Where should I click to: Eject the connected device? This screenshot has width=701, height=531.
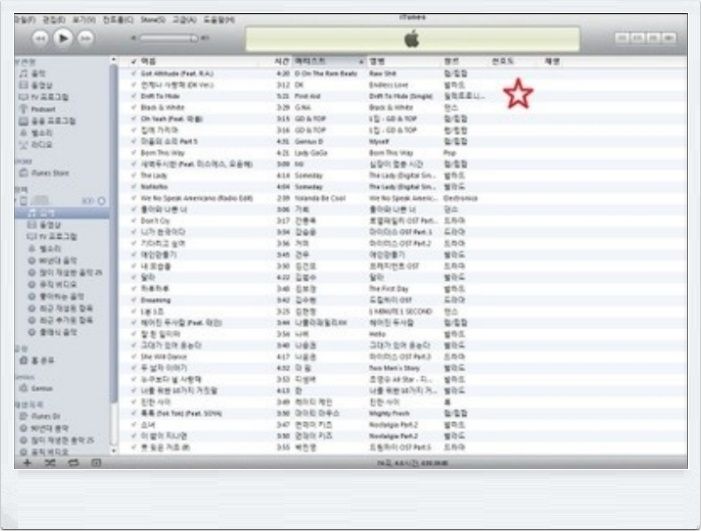coord(101,201)
